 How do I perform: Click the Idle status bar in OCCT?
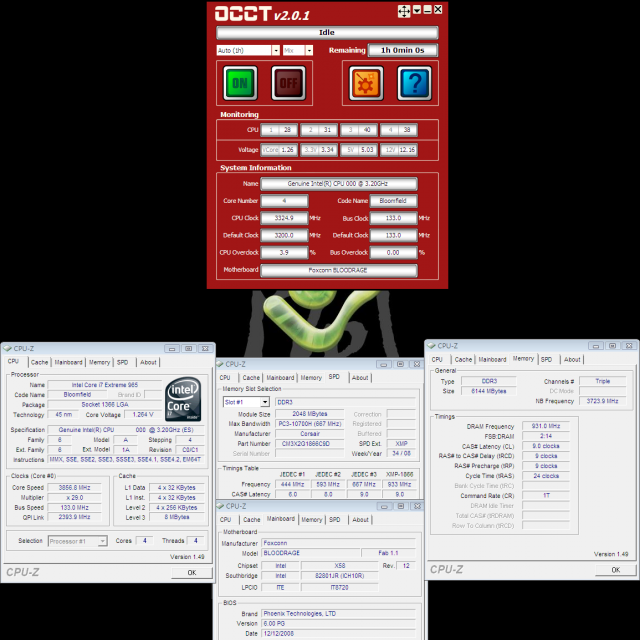coord(327,32)
